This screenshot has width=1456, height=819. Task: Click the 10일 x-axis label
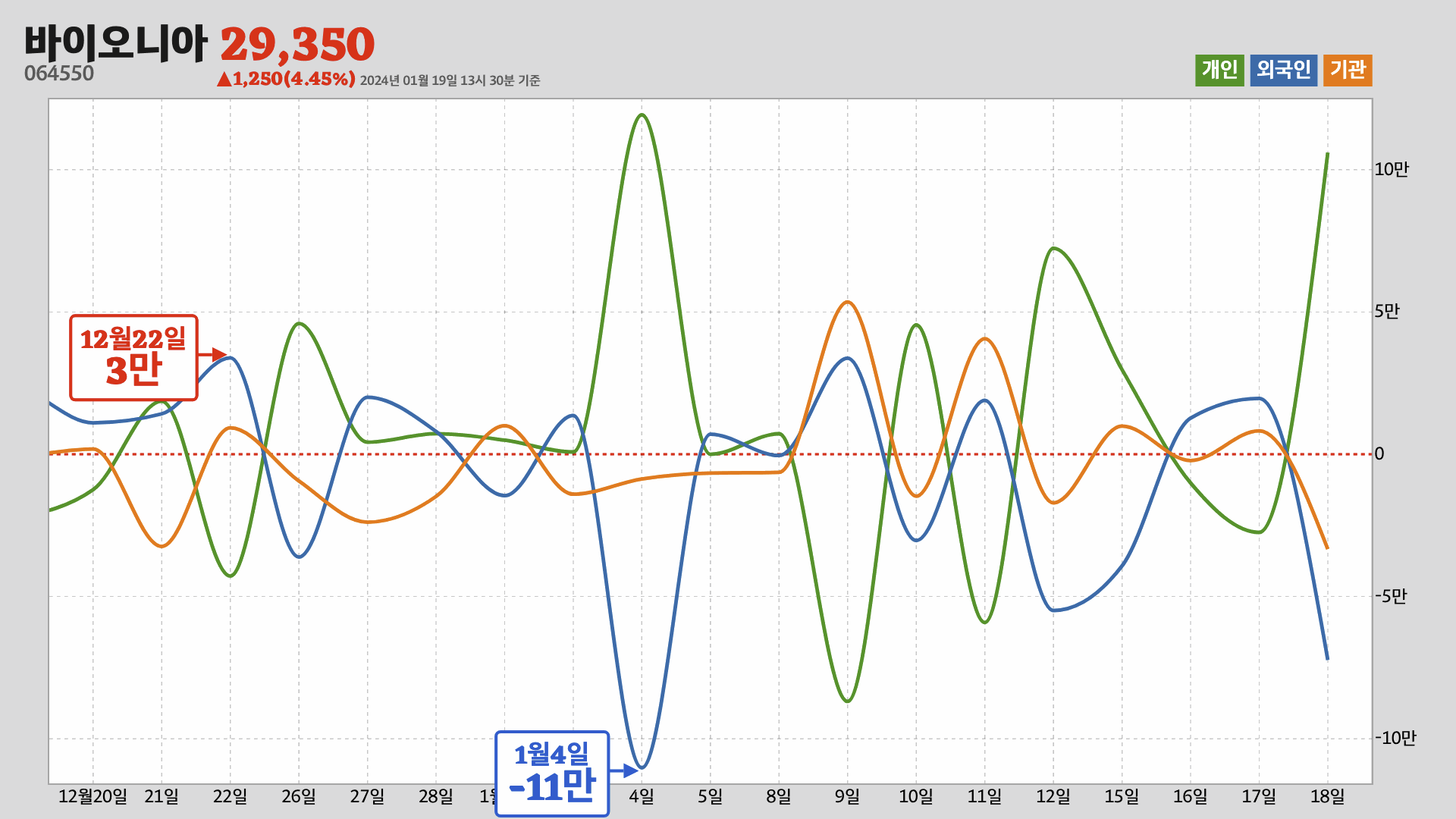coord(916,797)
